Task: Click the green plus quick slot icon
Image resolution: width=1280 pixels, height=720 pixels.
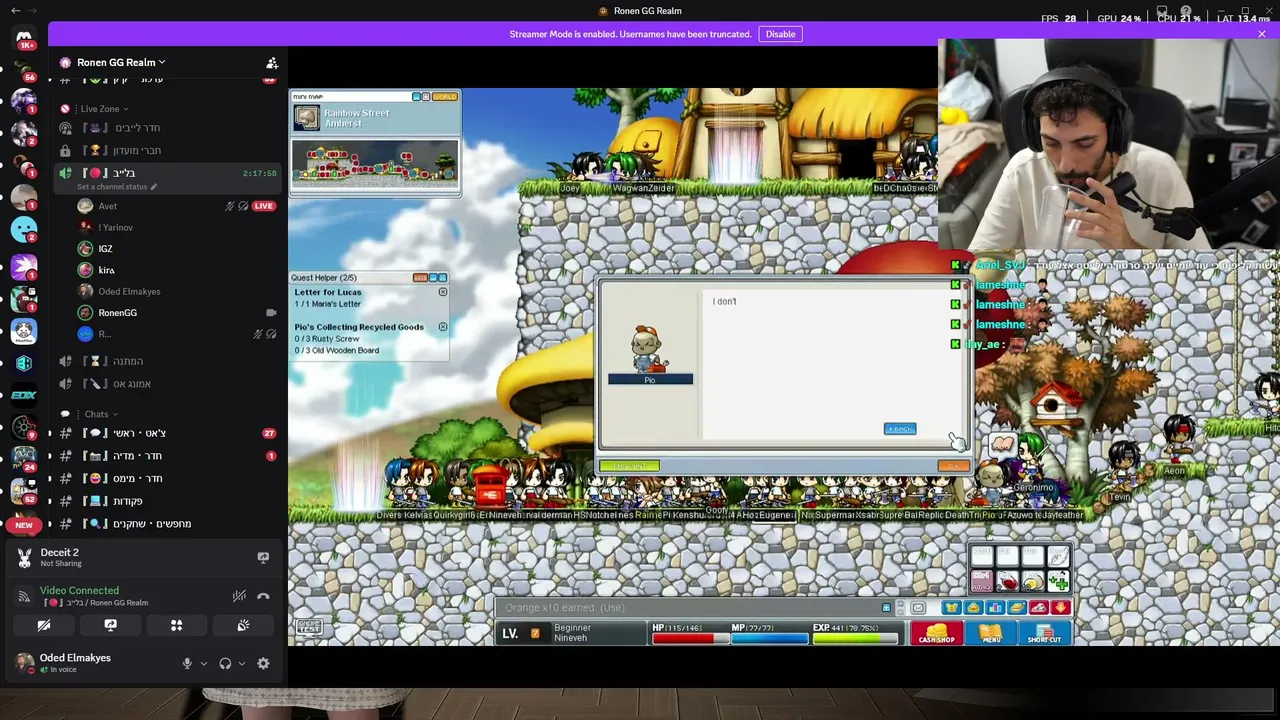Action: pyautogui.click(x=1058, y=581)
